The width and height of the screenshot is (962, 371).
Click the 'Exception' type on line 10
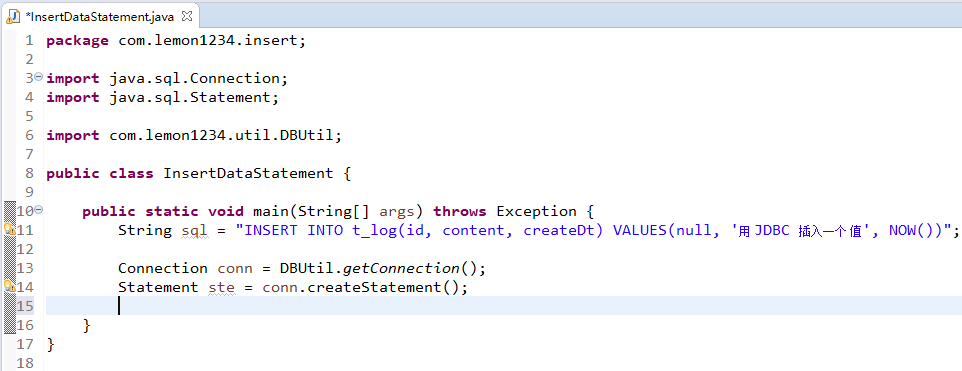point(536,212)
